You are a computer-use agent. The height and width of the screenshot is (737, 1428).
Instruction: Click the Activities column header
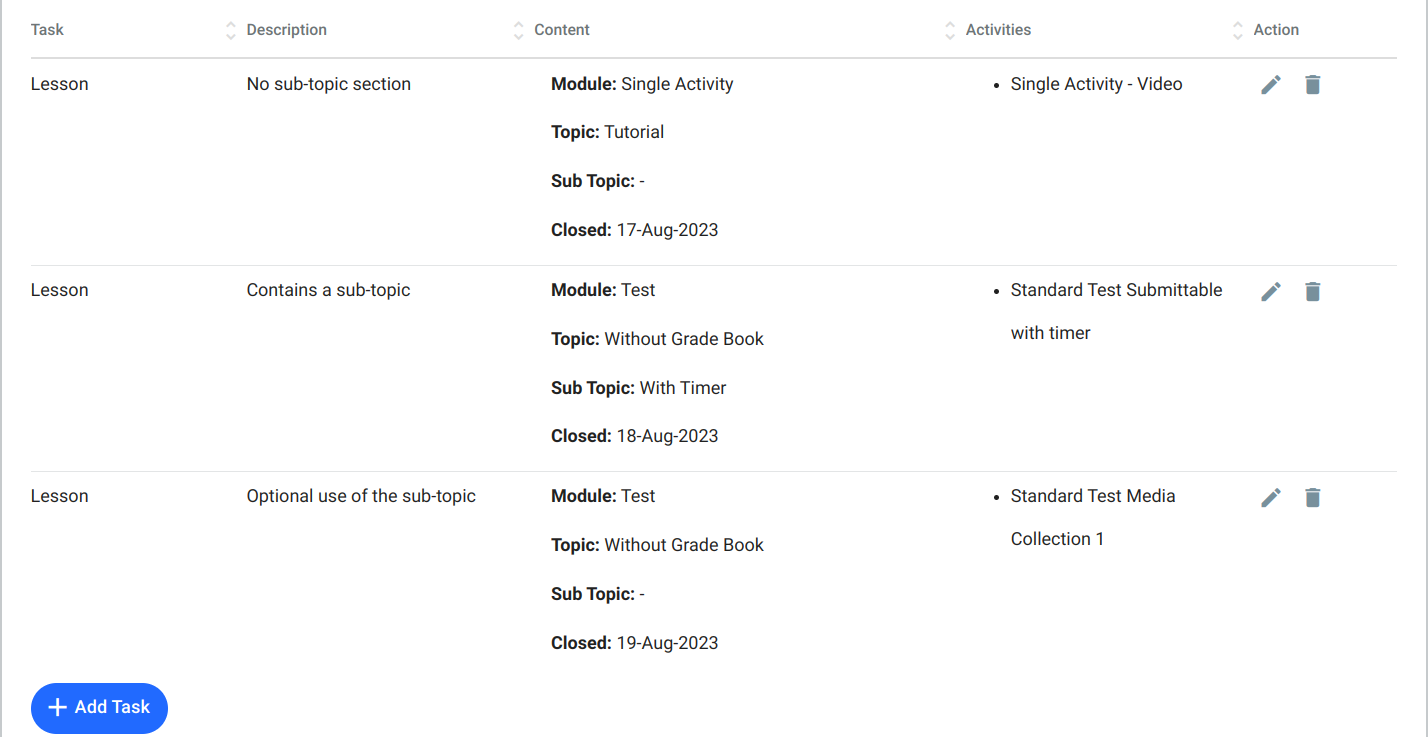click(997, 30)
